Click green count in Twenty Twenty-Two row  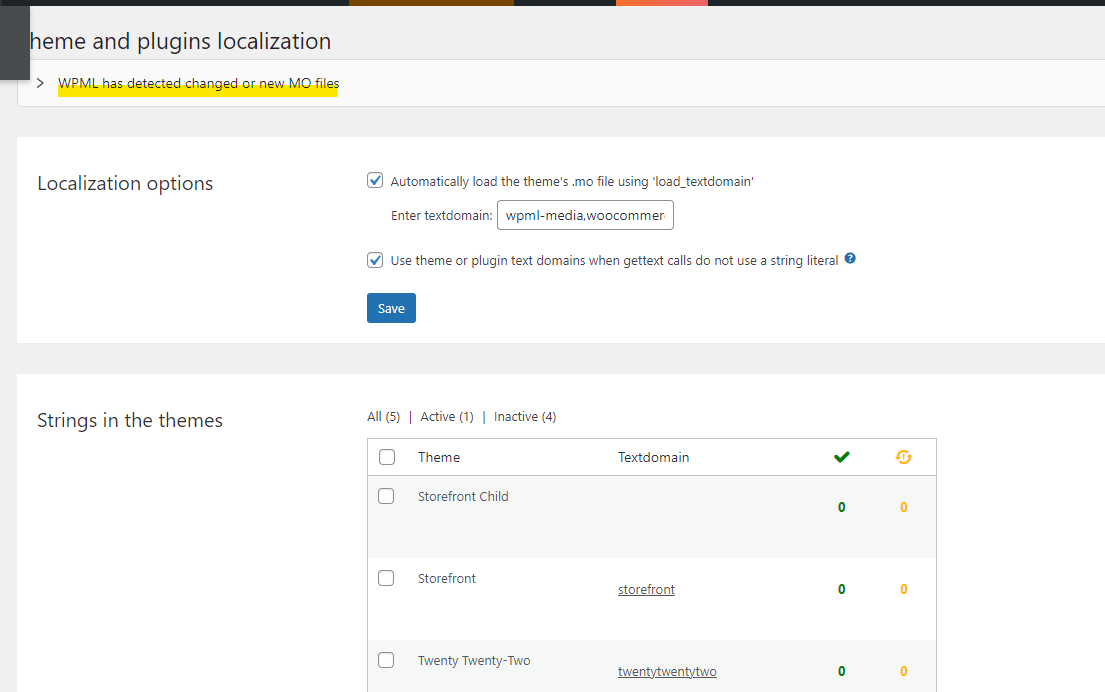point(841,672)
